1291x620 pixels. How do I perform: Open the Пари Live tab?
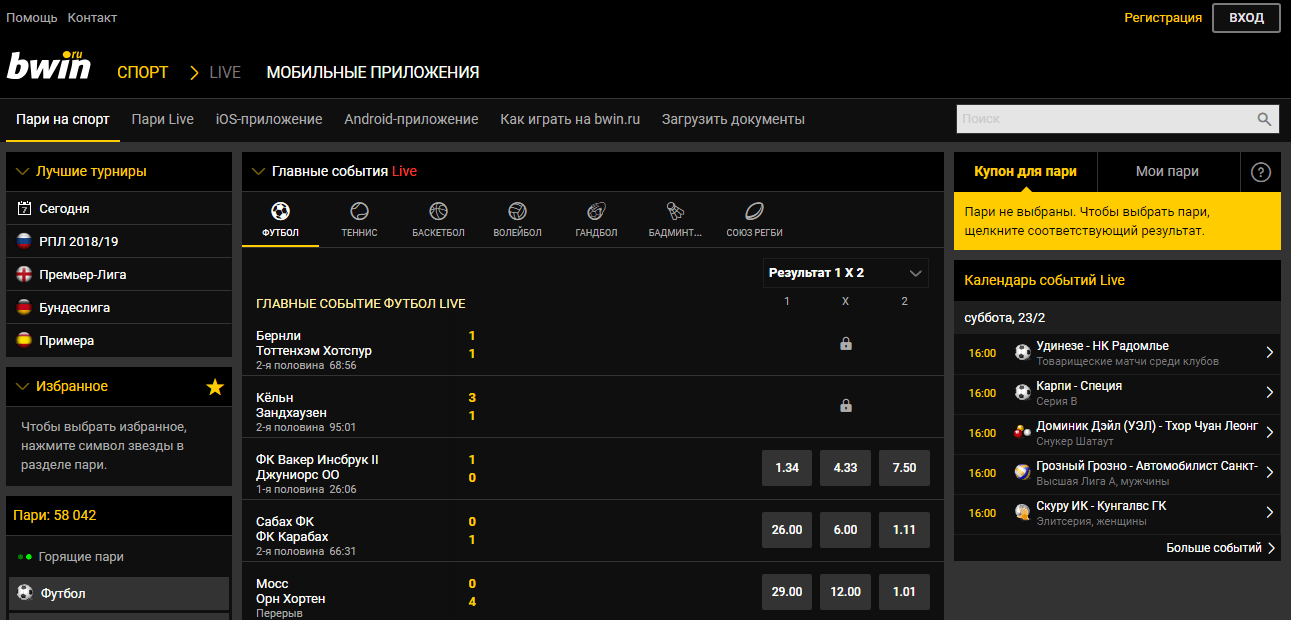(163, 119)
